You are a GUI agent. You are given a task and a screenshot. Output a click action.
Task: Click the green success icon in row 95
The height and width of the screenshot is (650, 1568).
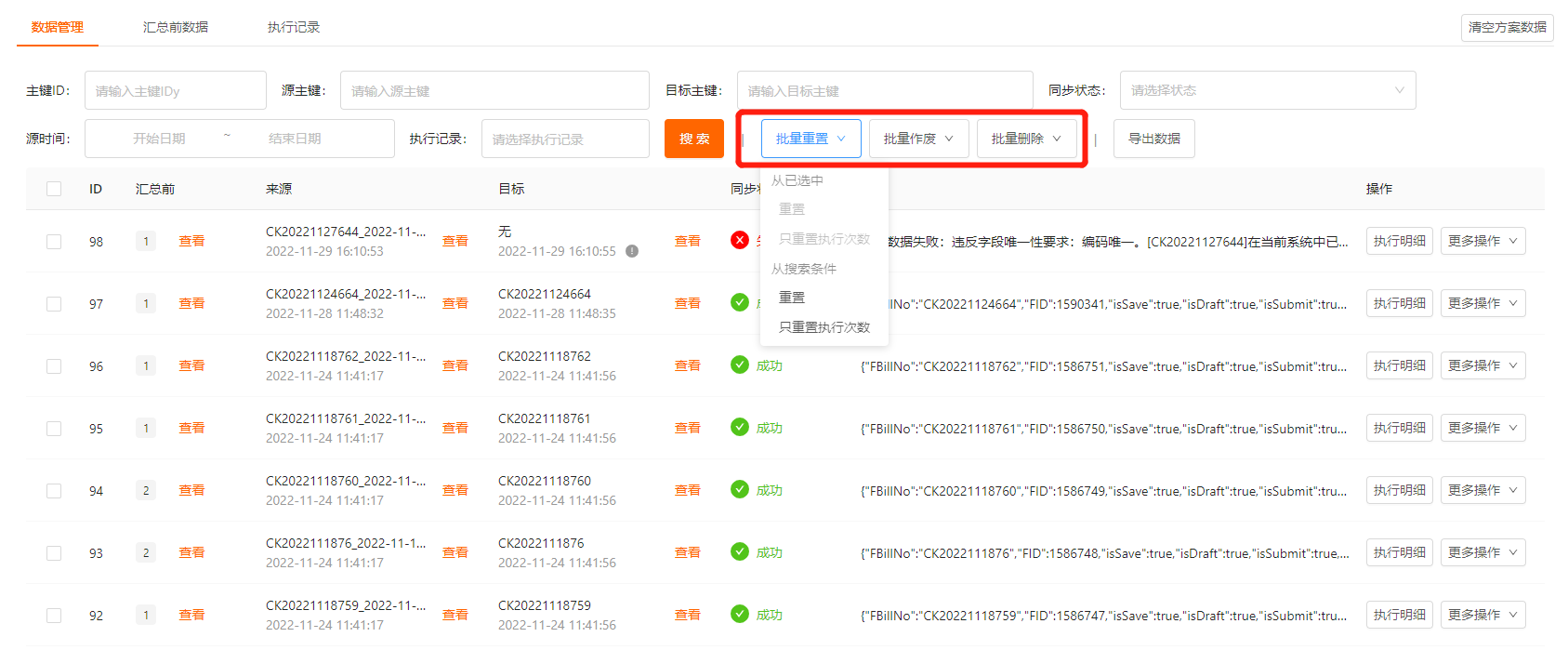tap(740, 428)
